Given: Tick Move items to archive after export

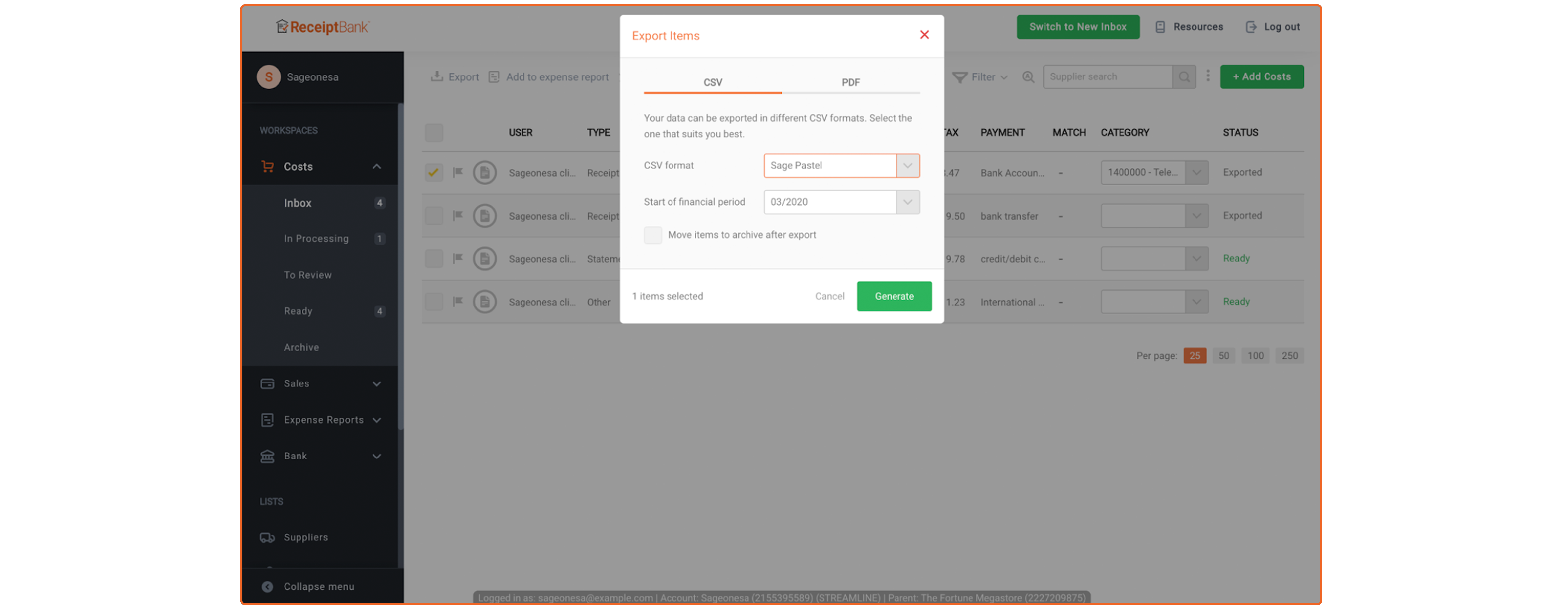Looking at the screenshot, I should pyautogui.click(x=653, y=235).
